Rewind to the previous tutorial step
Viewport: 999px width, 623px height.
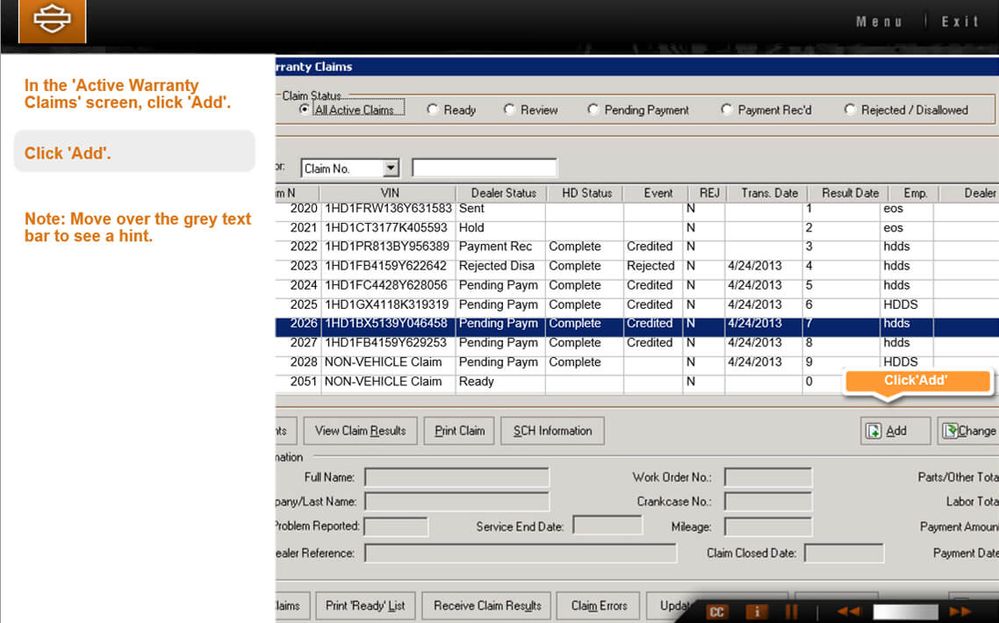848,611
